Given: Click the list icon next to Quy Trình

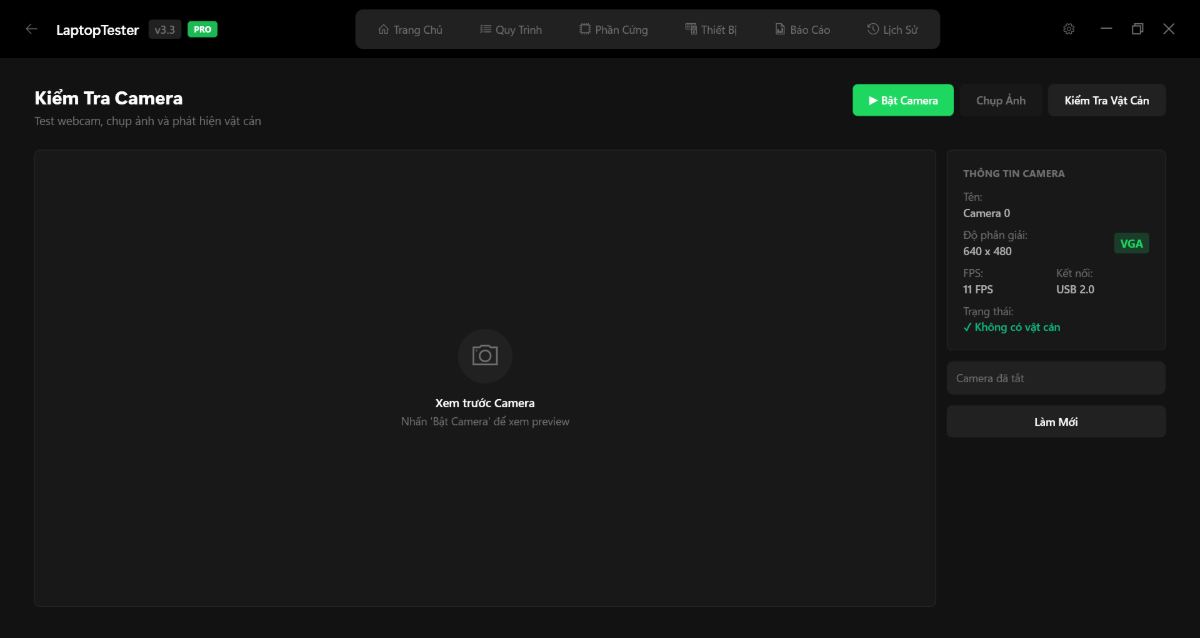Looking at the screenshot, I should click(484, 29).
